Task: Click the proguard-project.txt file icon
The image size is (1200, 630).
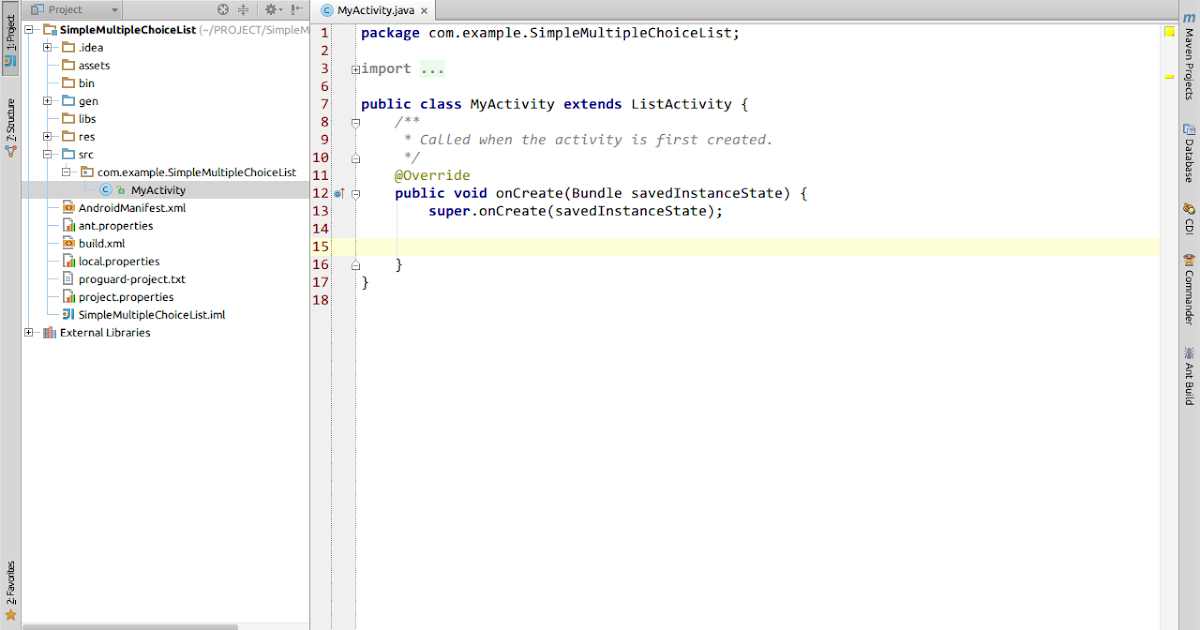Action: point(68,279)
